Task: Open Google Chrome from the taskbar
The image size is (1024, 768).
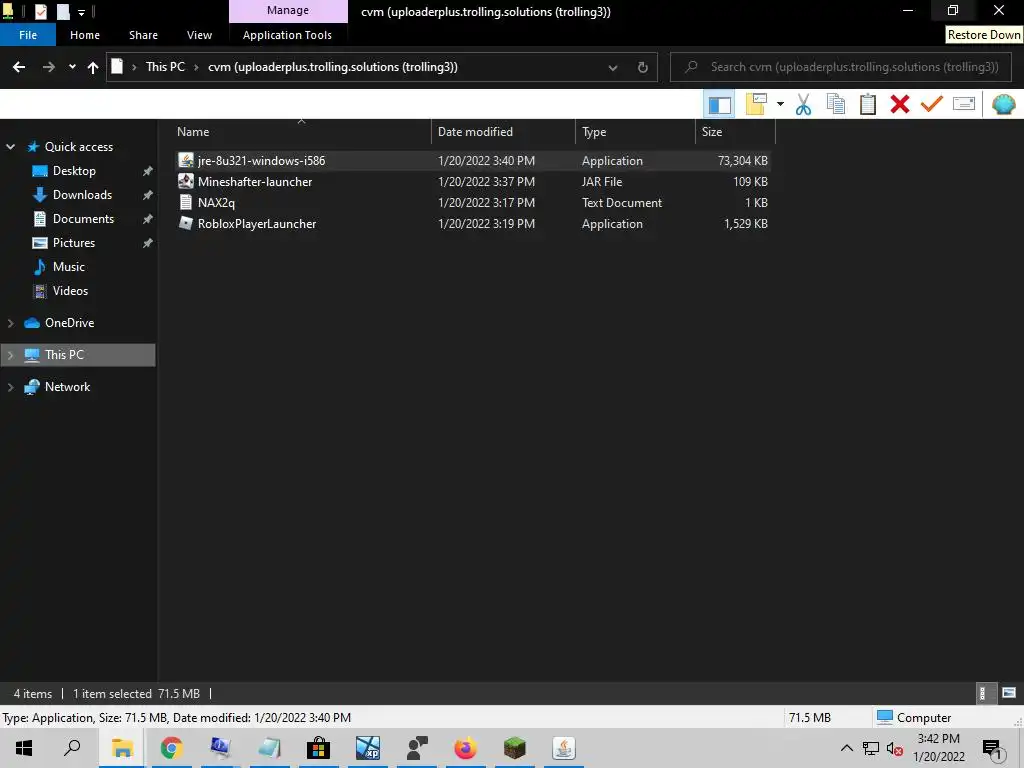Action: point(171,748)
